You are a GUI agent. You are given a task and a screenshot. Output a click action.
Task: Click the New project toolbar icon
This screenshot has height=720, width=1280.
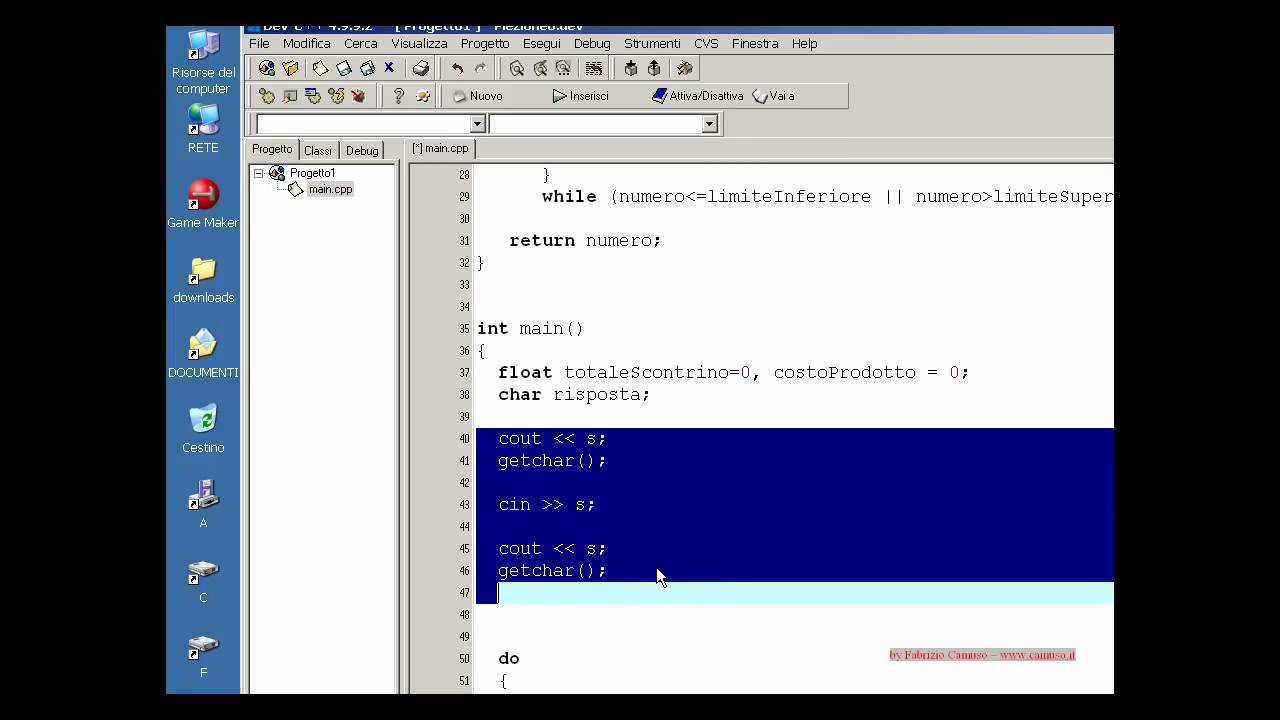[267, 68]
